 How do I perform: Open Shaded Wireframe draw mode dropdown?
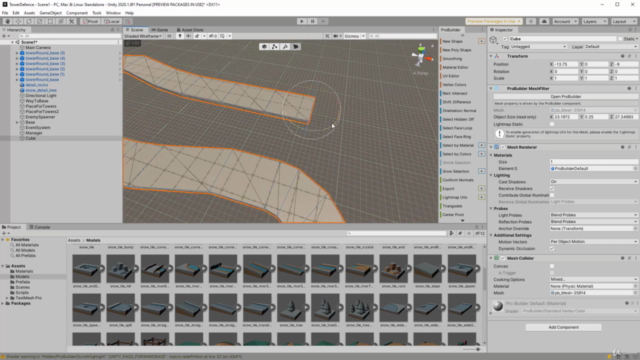click(x=143, y=36)
